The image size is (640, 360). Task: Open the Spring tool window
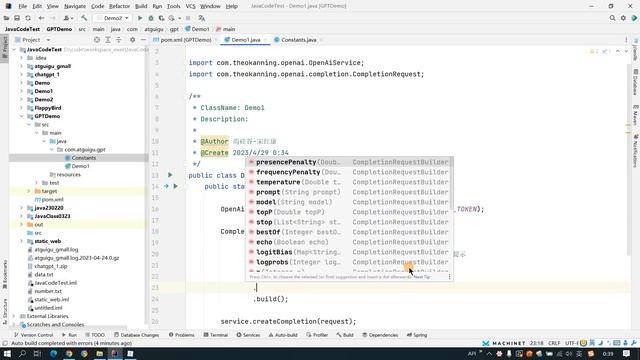pos(417,335)
